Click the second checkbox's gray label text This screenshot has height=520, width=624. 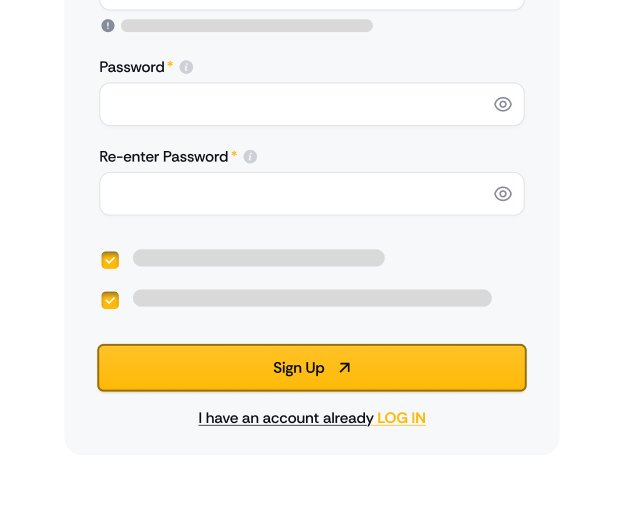[x=312, y=298]
